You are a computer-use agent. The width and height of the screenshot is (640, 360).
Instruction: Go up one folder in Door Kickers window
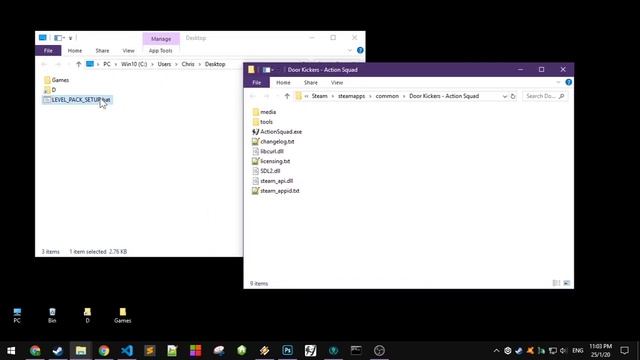click(287, 96)
